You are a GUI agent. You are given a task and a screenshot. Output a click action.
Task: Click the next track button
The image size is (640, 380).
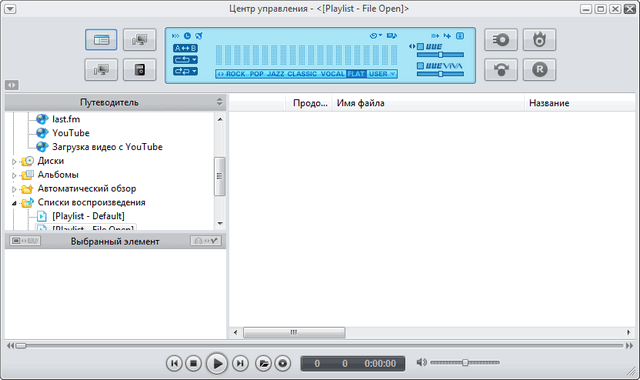[x=240, y=363]
